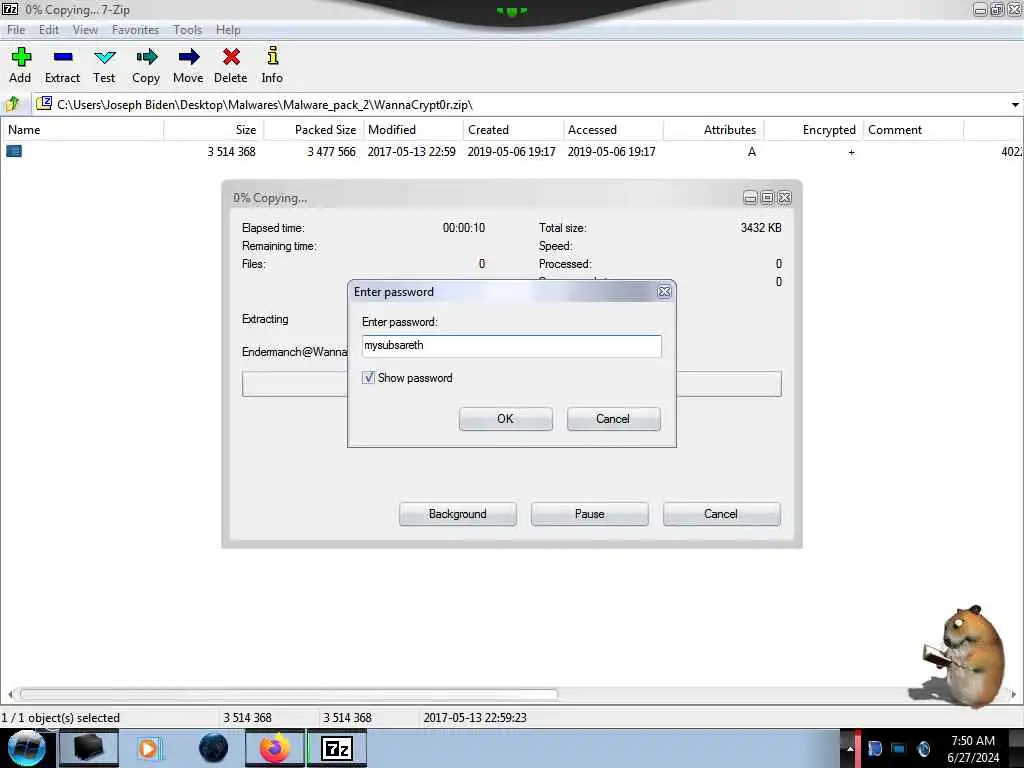This screenshot has width=1024, height=768.
Task: Click the black folder taskbar icon
Action: pyautogui.click(x=89, y=748)
